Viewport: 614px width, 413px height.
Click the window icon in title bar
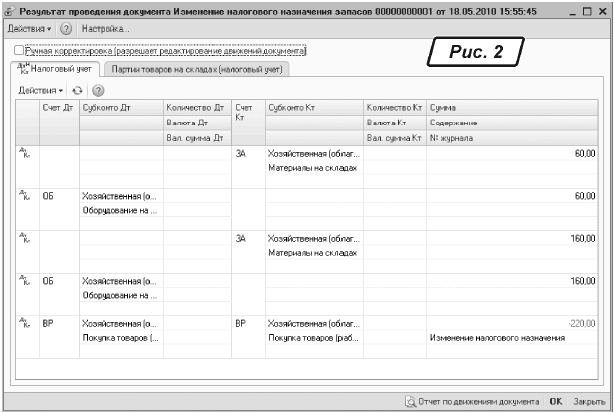tap(11, 10)
